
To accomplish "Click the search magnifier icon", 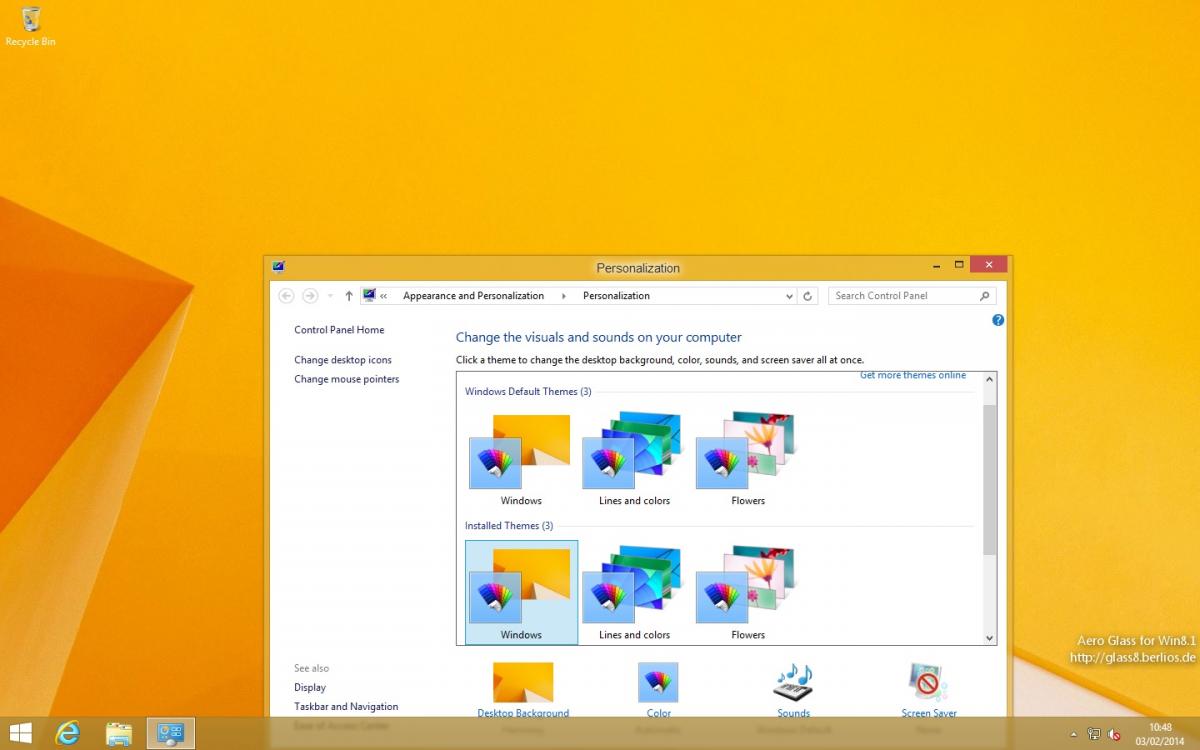I will [985, 296].
